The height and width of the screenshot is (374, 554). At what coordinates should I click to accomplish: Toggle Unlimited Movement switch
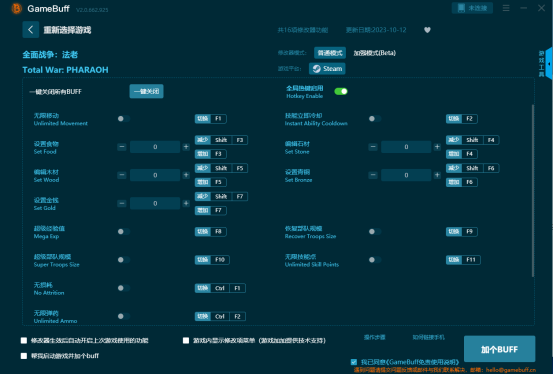click(x=124, y=119)
